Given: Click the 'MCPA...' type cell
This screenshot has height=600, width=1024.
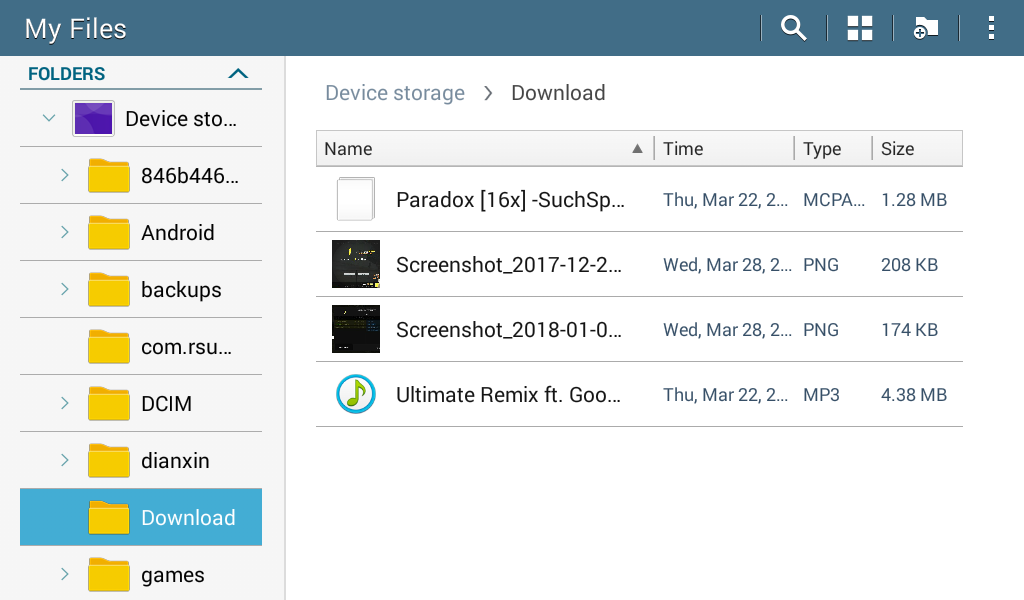Looking at the screenshot, I should [x=834, y=200].
